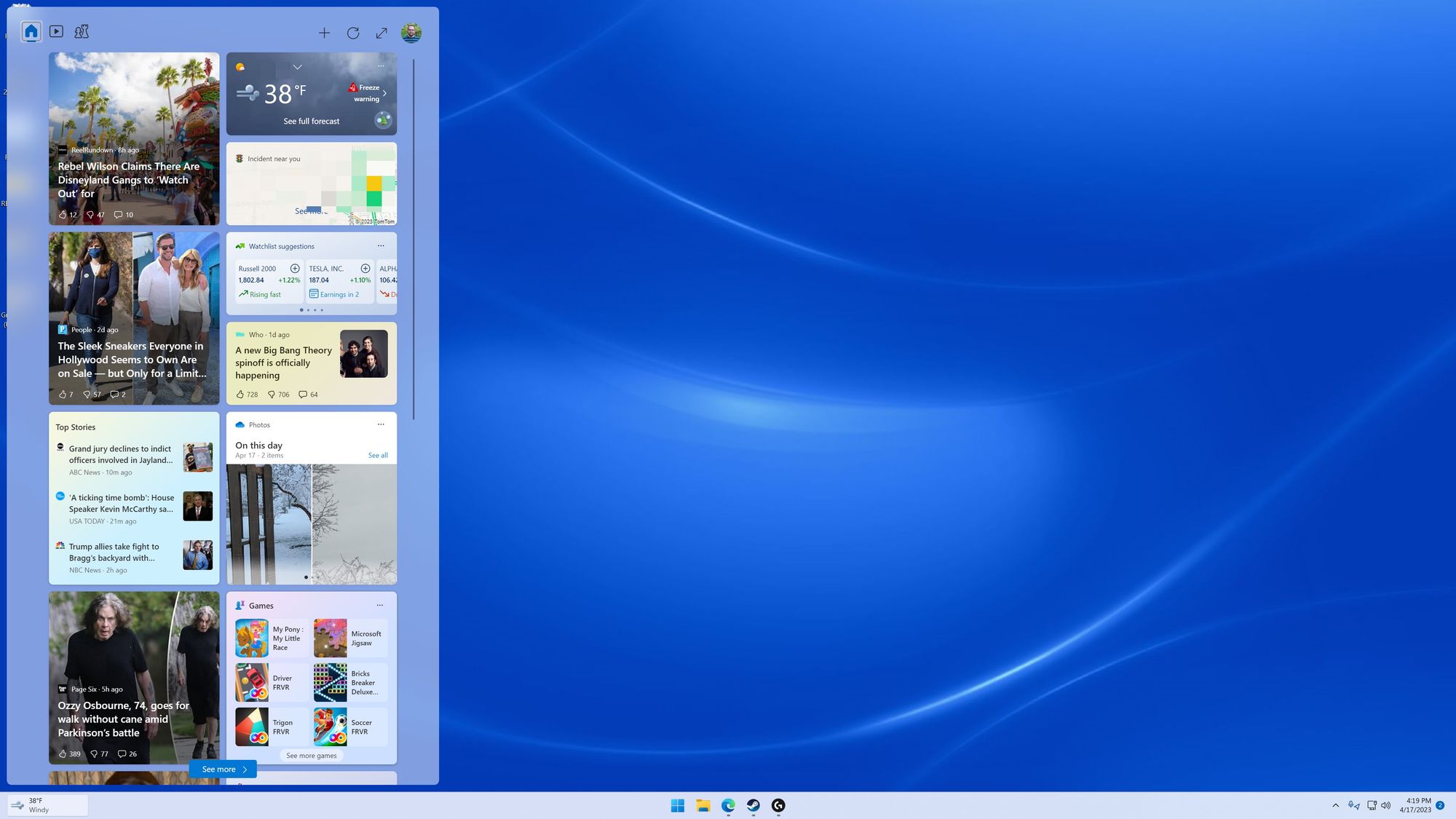This screenshot has width=1456, height=819.
Task: Like the Big Bang Theory story
Action: 240,395
